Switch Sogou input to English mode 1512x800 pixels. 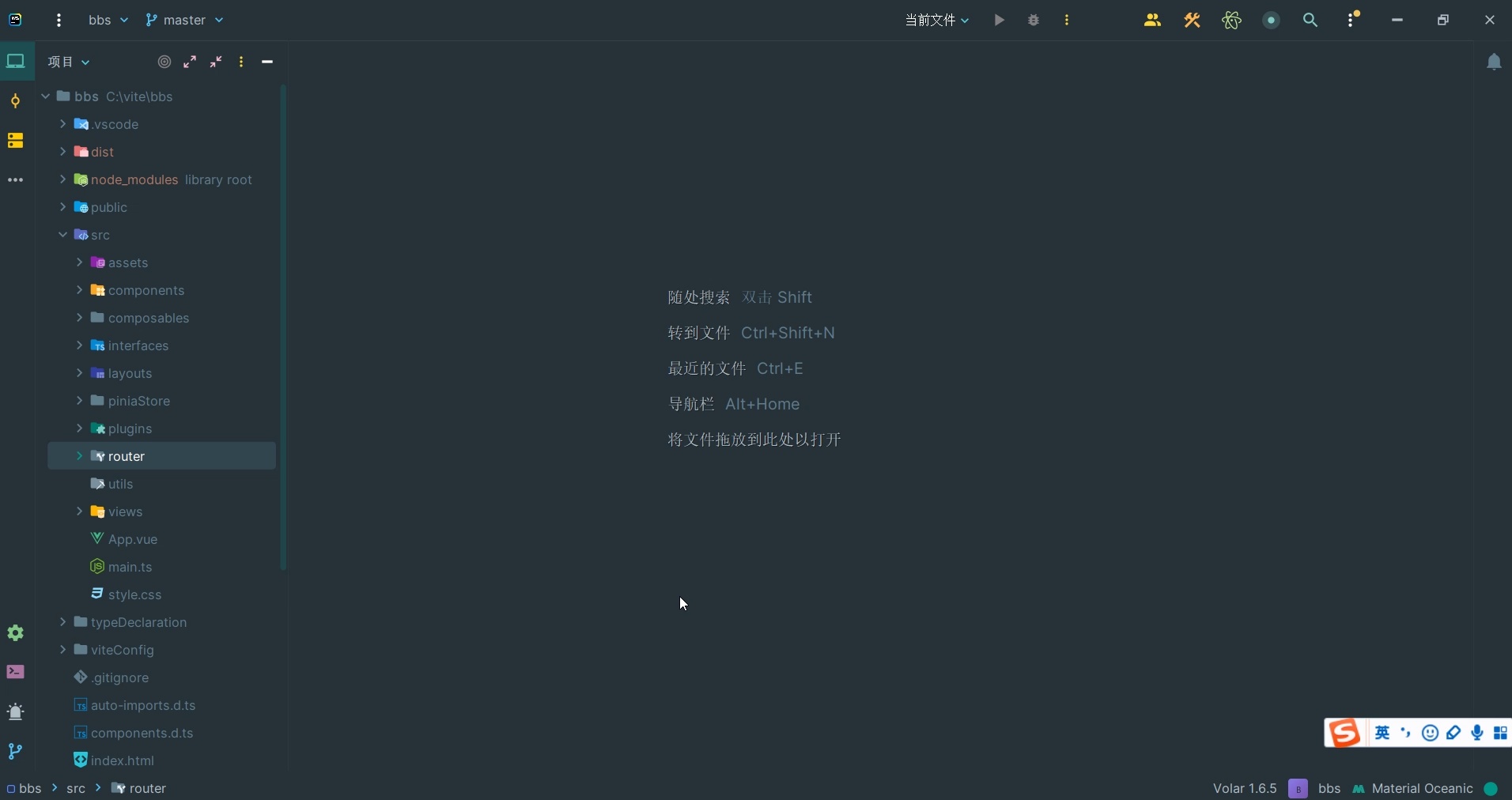1383,734
